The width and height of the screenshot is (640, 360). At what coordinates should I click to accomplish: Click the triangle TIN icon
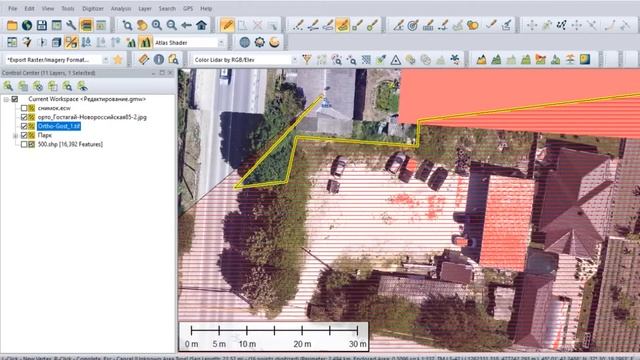pos(396,60)
